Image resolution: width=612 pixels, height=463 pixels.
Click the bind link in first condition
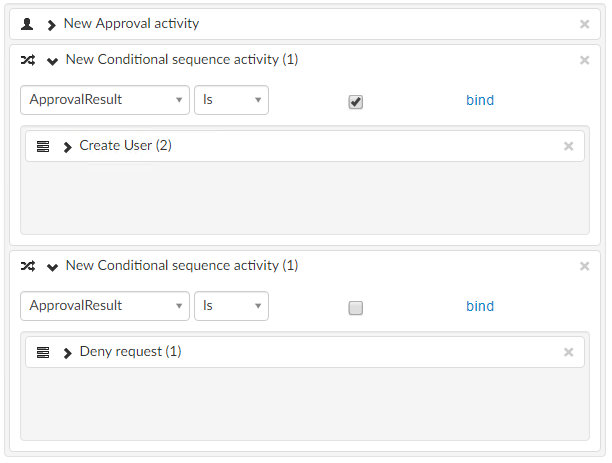click(480, 100)
